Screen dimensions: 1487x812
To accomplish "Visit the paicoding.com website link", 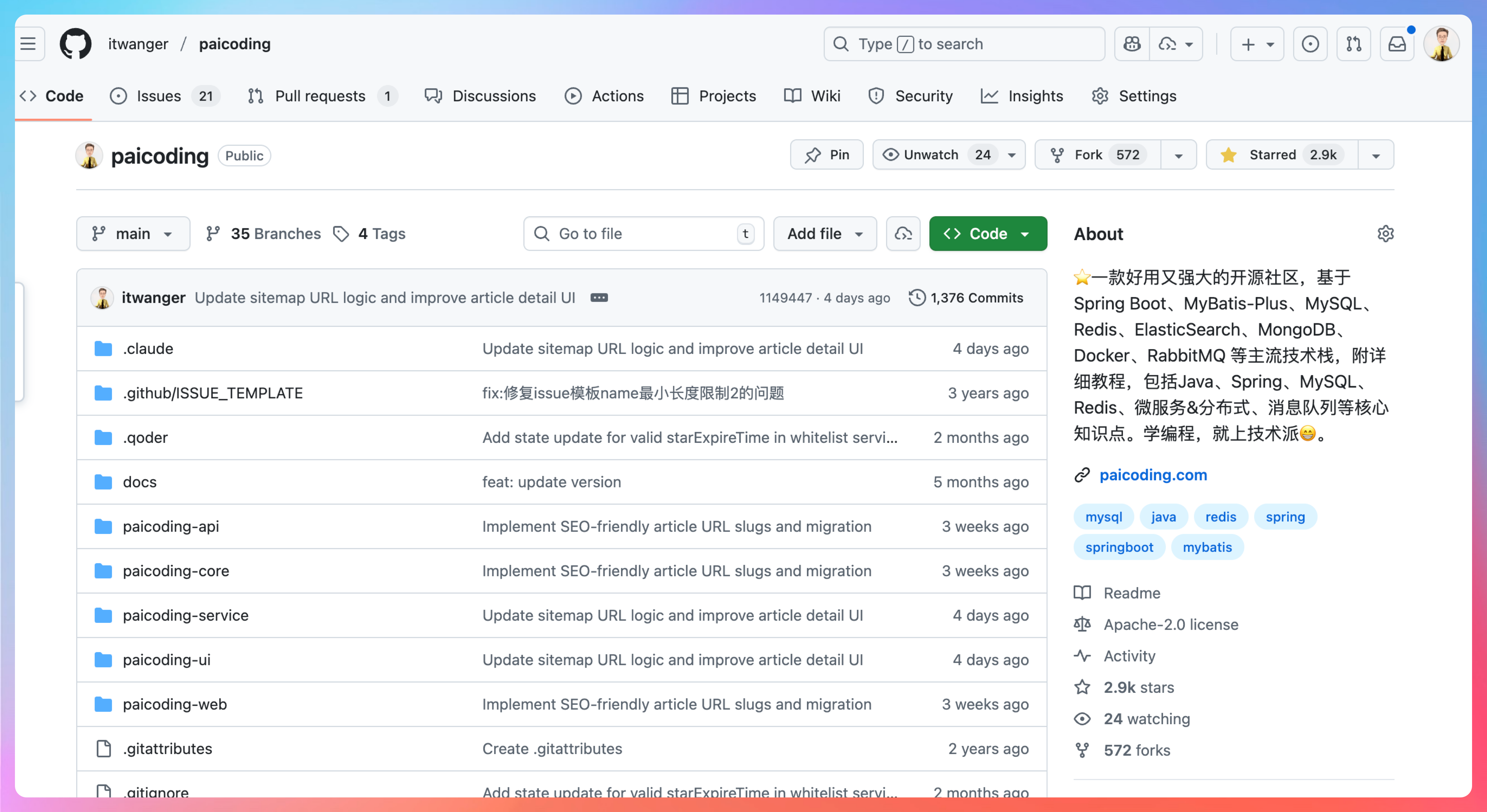I will pos(1154,475).
